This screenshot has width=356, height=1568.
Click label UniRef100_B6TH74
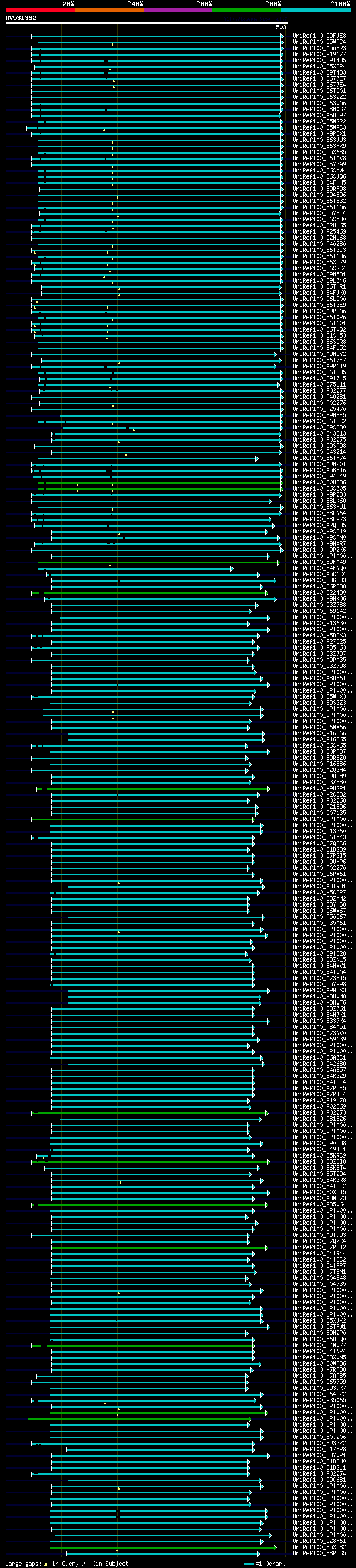point(319,458)
